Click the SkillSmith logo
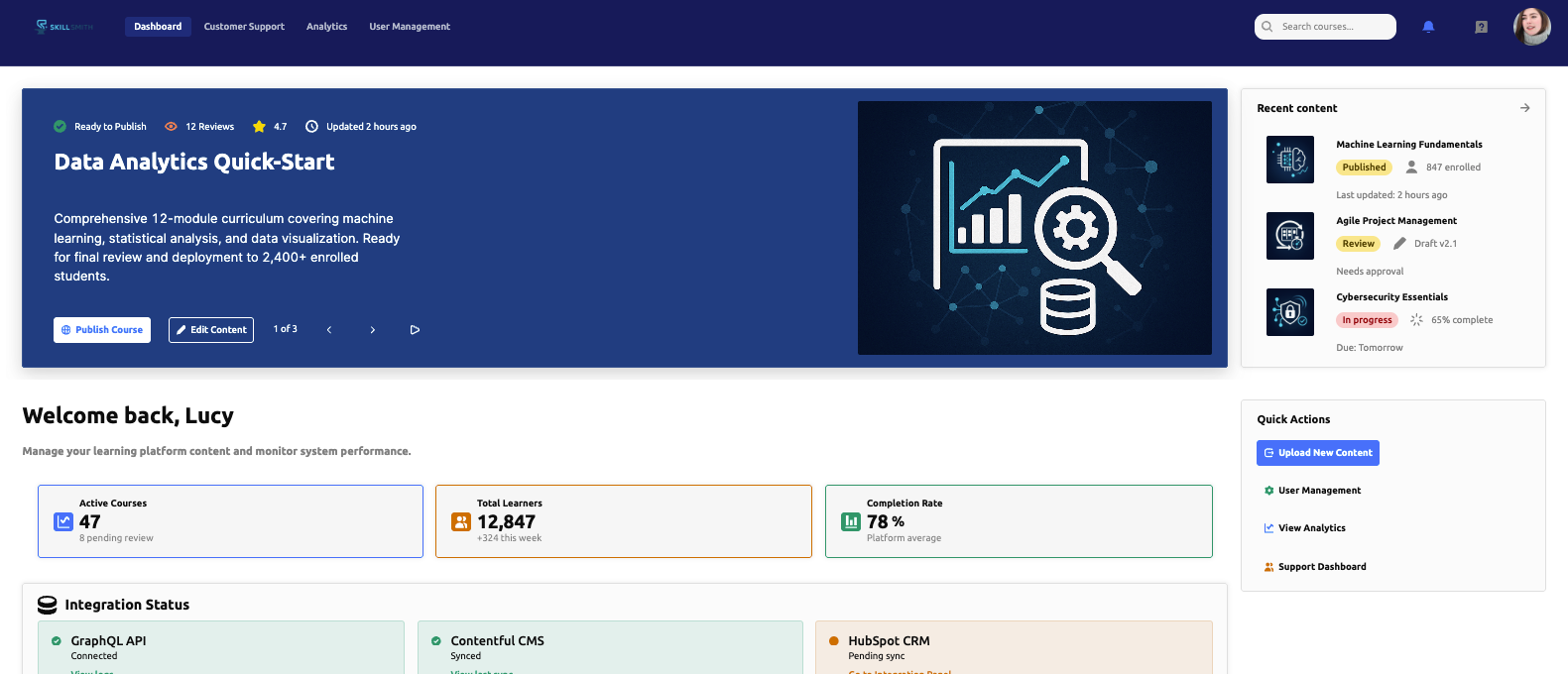This screenshot has height=674, width=1568. coord(64,27)
